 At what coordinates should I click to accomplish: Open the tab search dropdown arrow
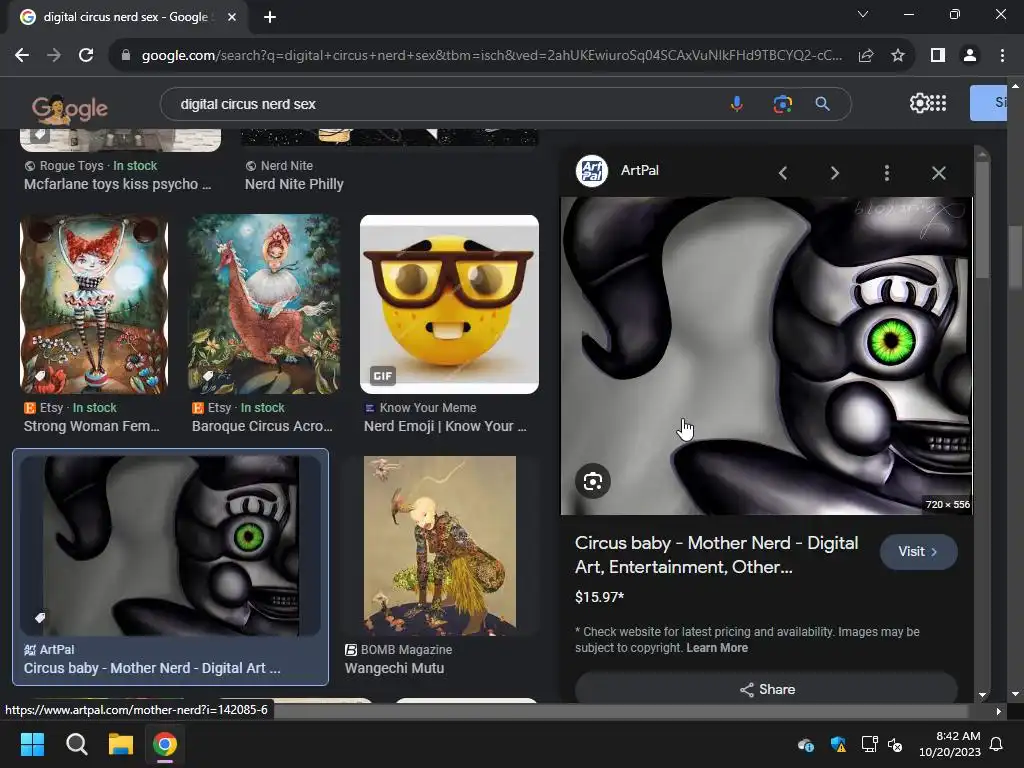coord(863,14)
